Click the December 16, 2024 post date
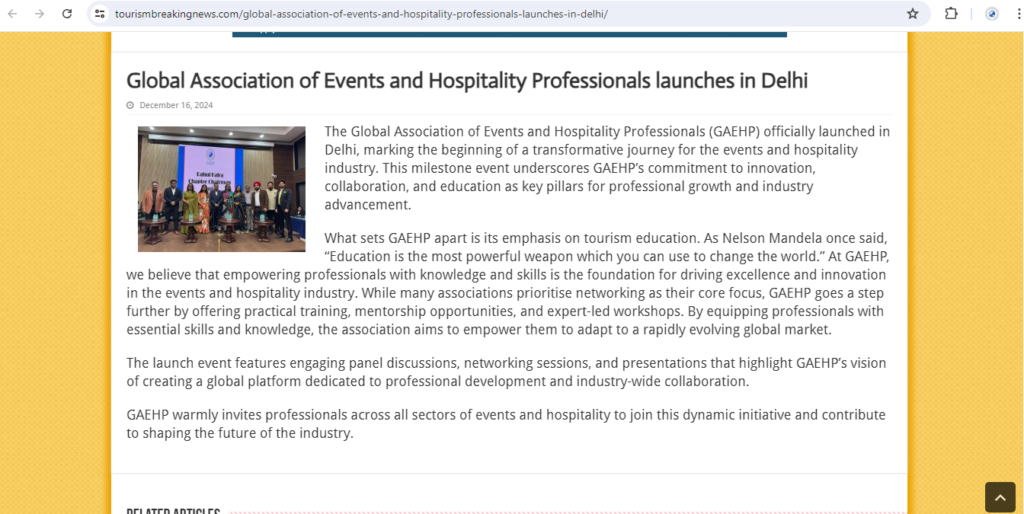The image size is (1024, 514). [x=176, y=105]
